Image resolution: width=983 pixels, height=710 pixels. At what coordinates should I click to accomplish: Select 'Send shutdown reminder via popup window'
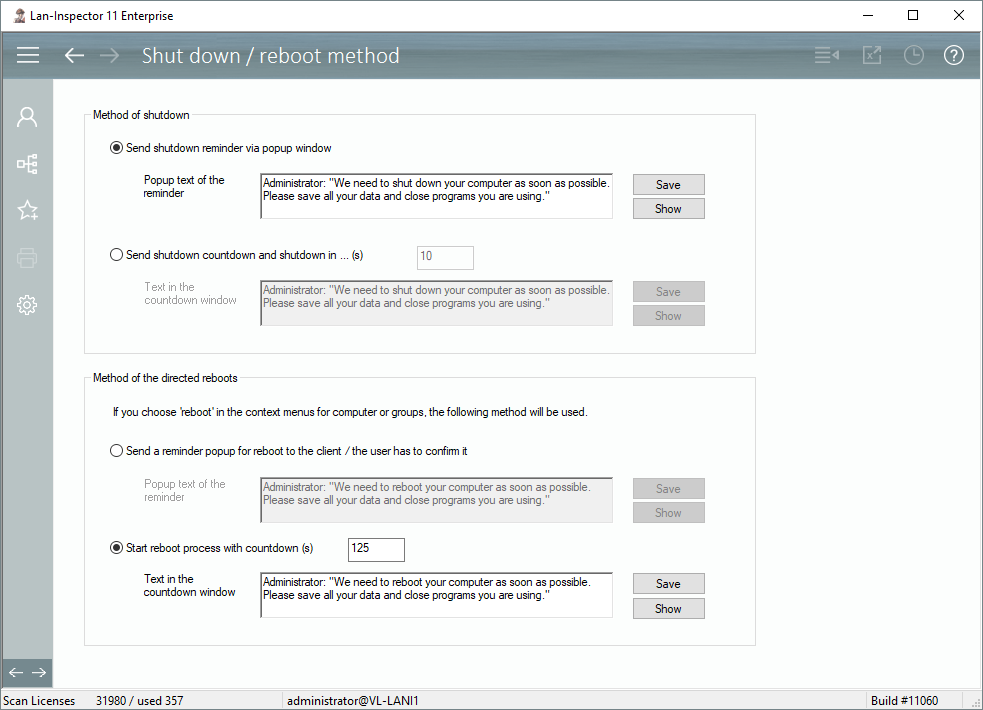117,148
